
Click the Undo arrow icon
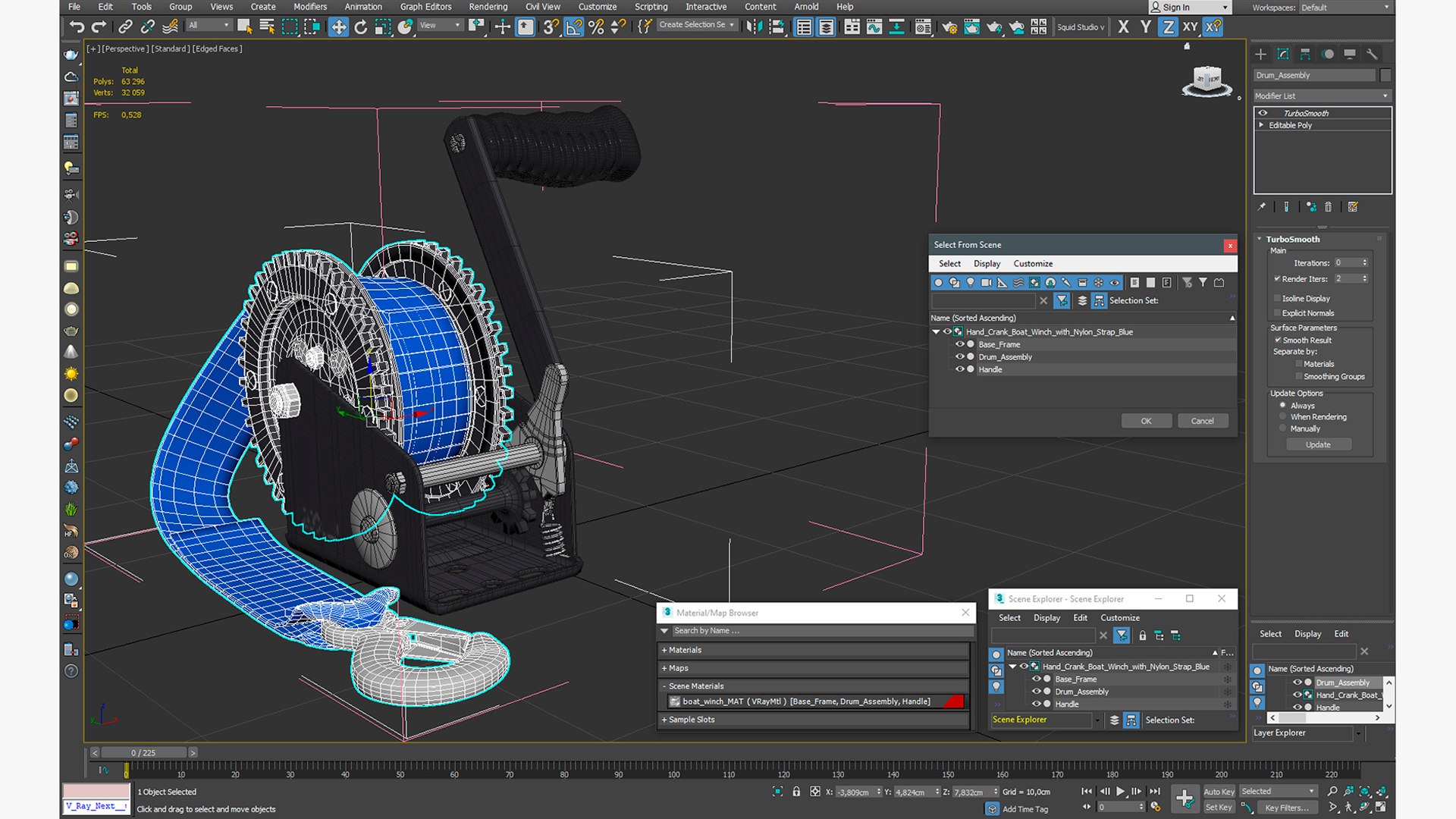76,27
